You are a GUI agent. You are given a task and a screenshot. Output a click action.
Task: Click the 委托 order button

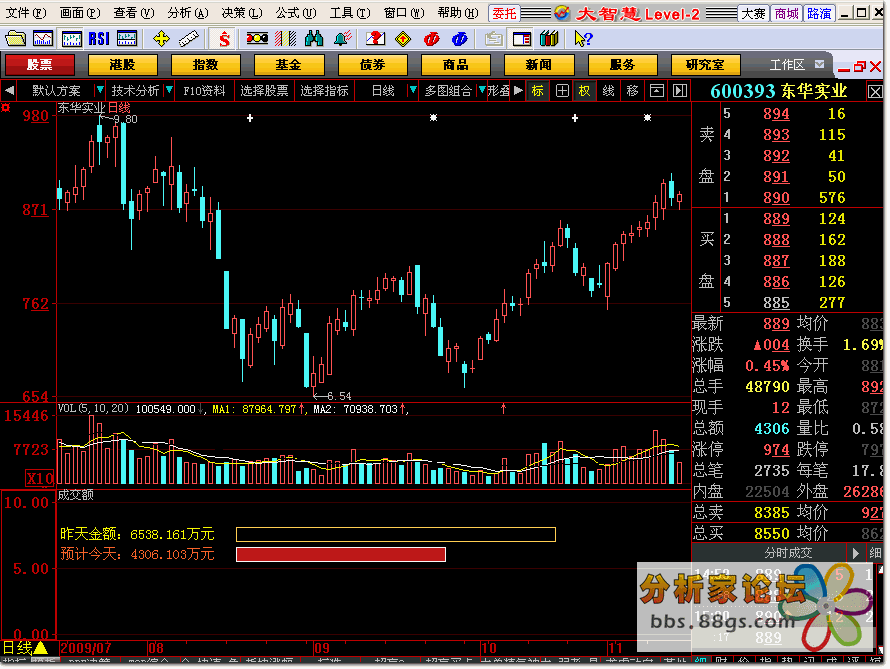[x=504, y=13]
